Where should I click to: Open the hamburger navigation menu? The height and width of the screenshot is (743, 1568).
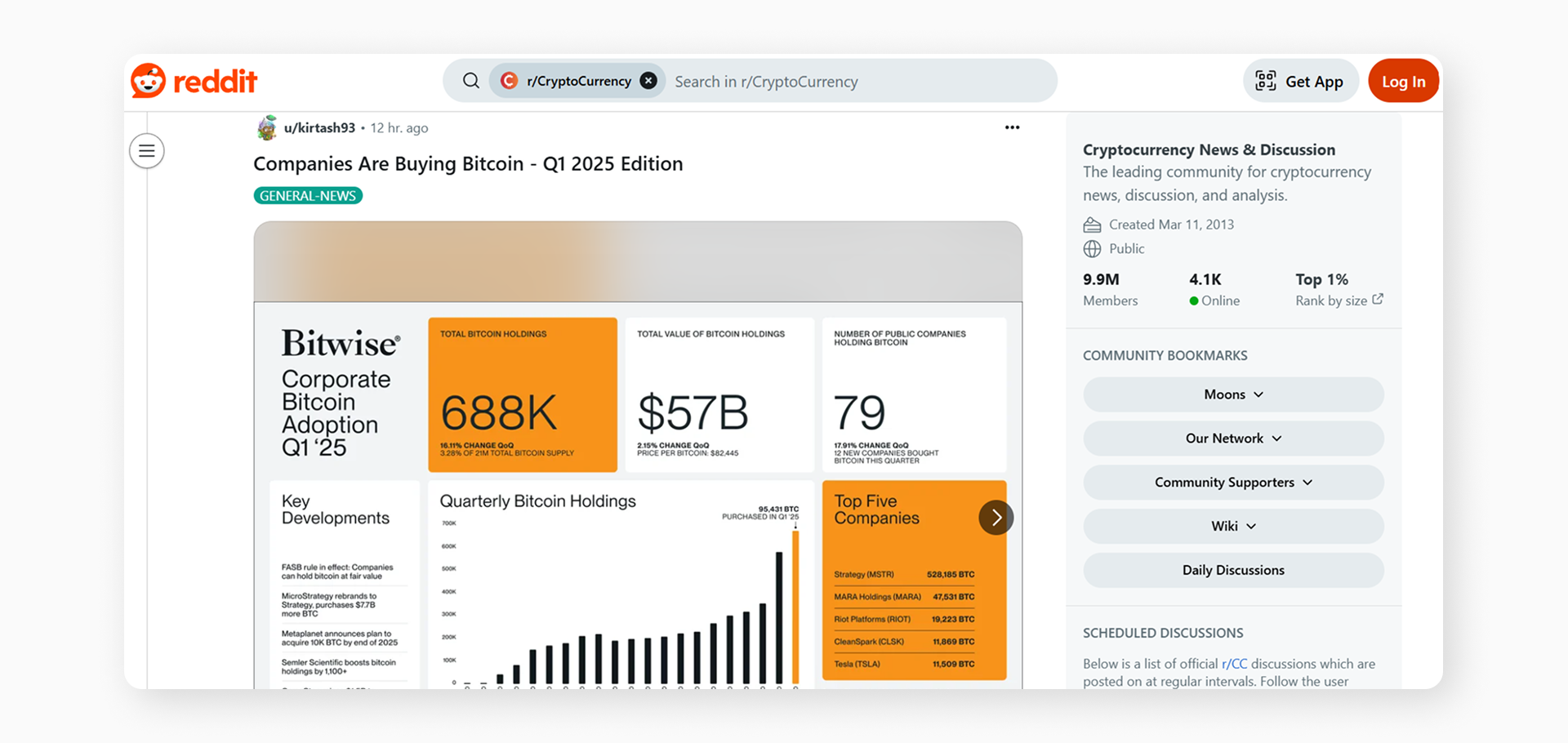[x=147, y=151]
